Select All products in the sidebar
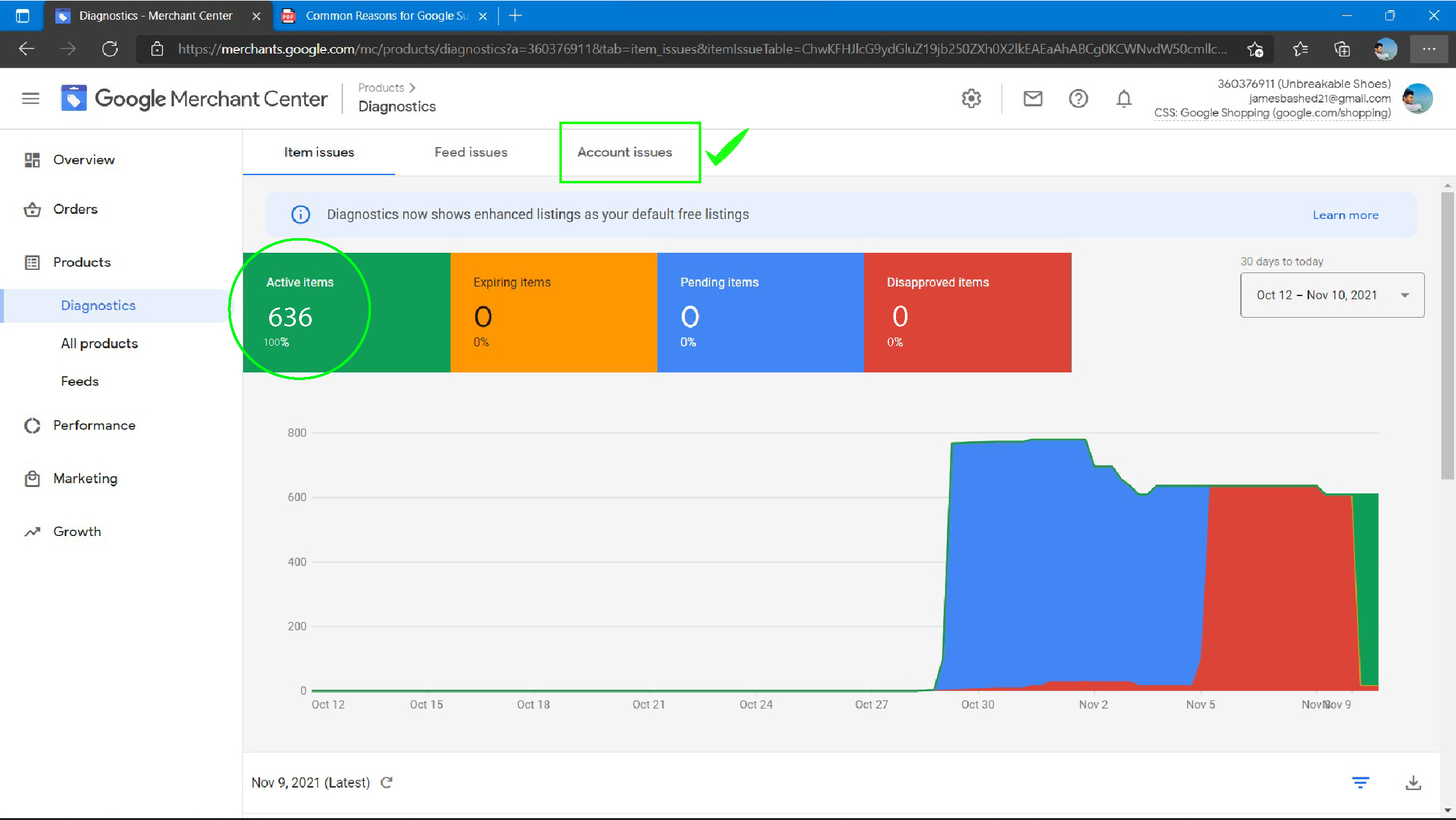 click(x=99, y=343)
